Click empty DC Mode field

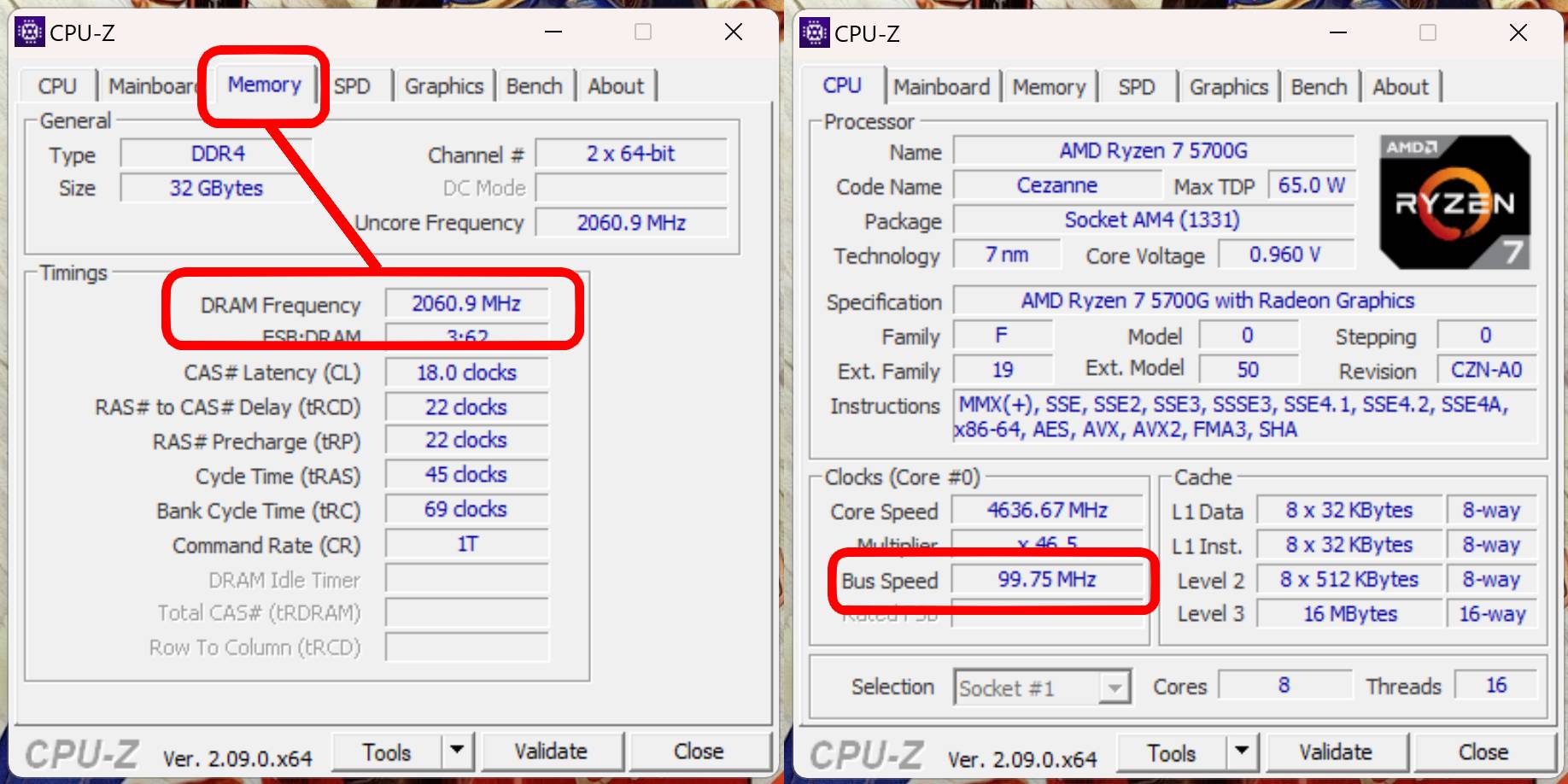[631, 188]
